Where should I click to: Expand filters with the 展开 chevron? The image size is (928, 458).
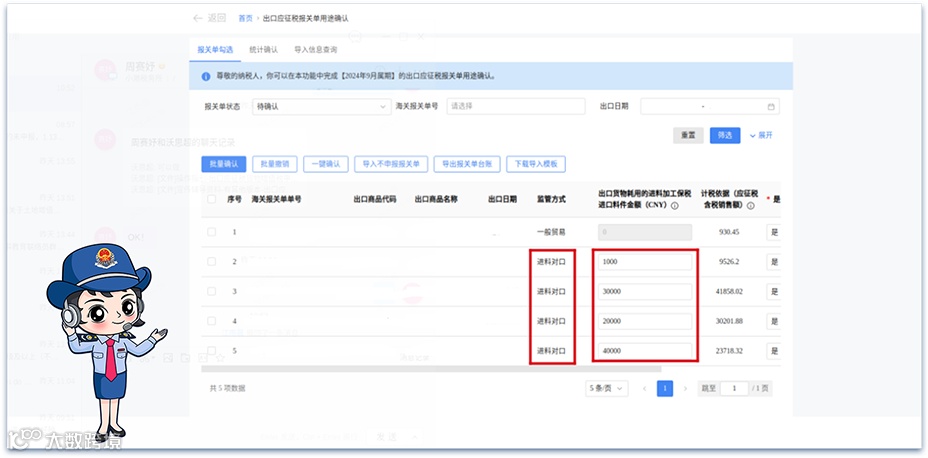(761, 136)
